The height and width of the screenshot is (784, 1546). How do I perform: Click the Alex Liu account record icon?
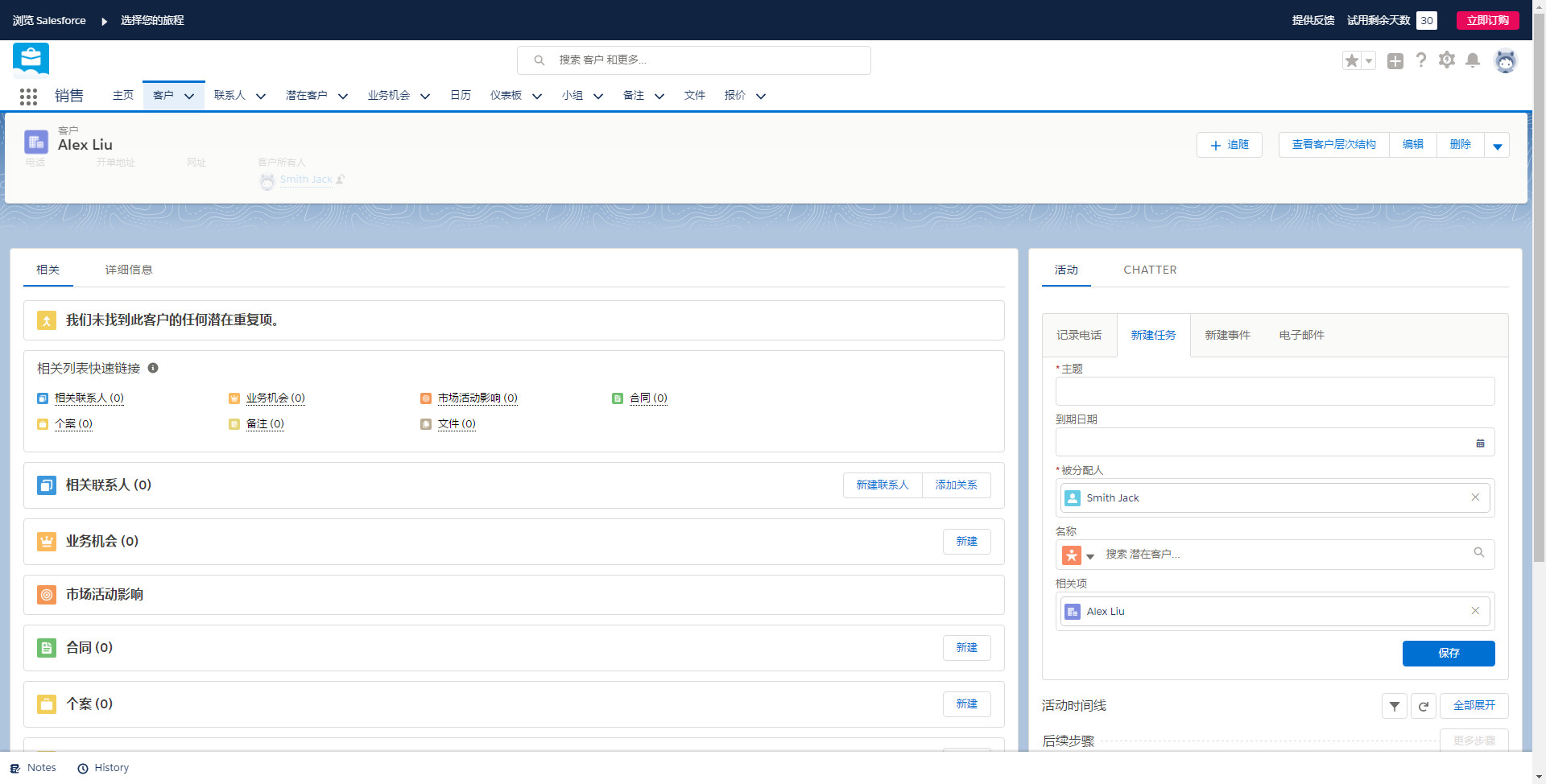point(36,142)
